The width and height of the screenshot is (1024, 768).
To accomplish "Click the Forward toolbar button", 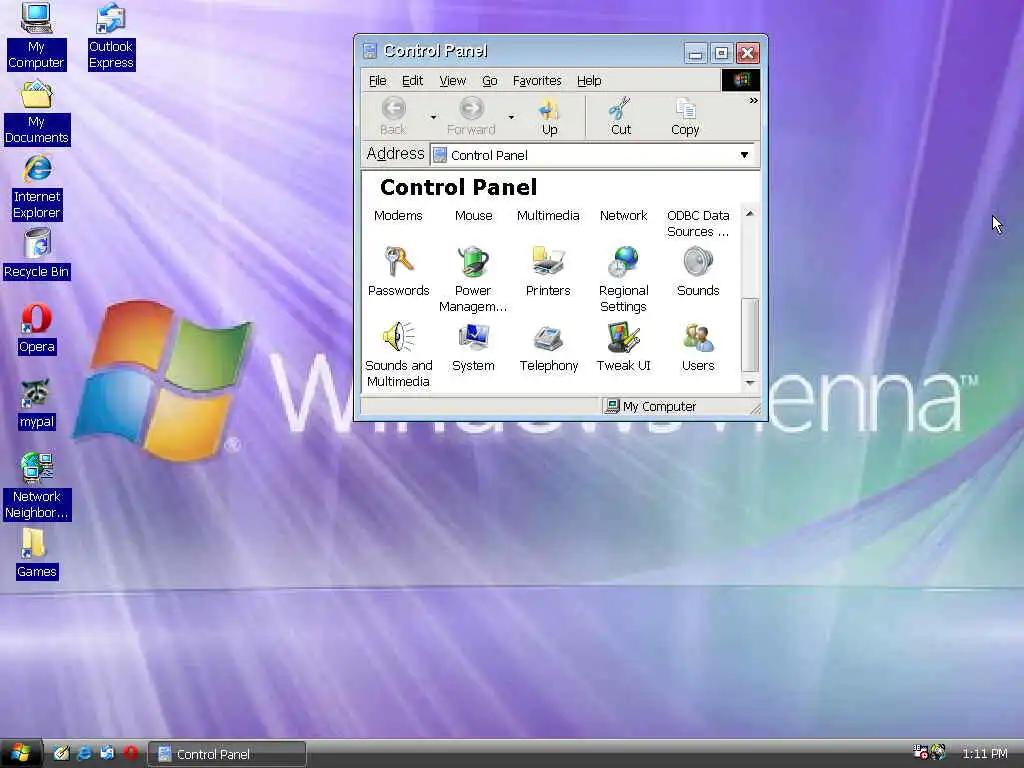I will point(471,116).
